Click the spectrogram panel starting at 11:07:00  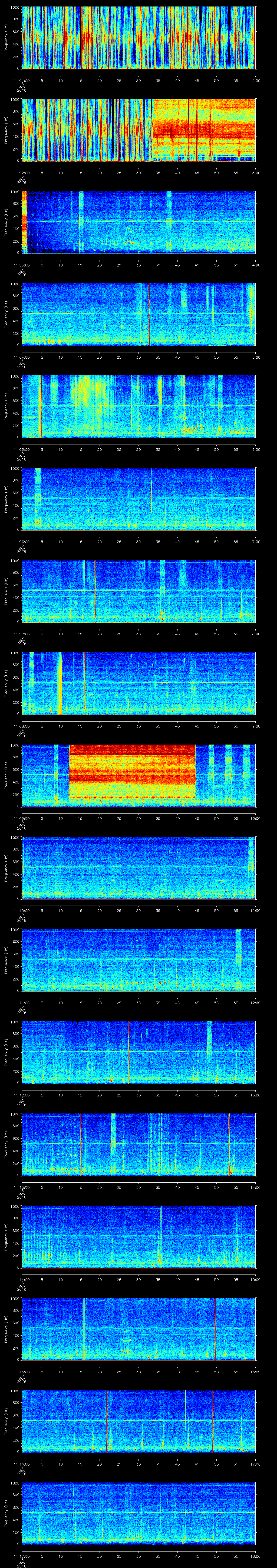139,591
